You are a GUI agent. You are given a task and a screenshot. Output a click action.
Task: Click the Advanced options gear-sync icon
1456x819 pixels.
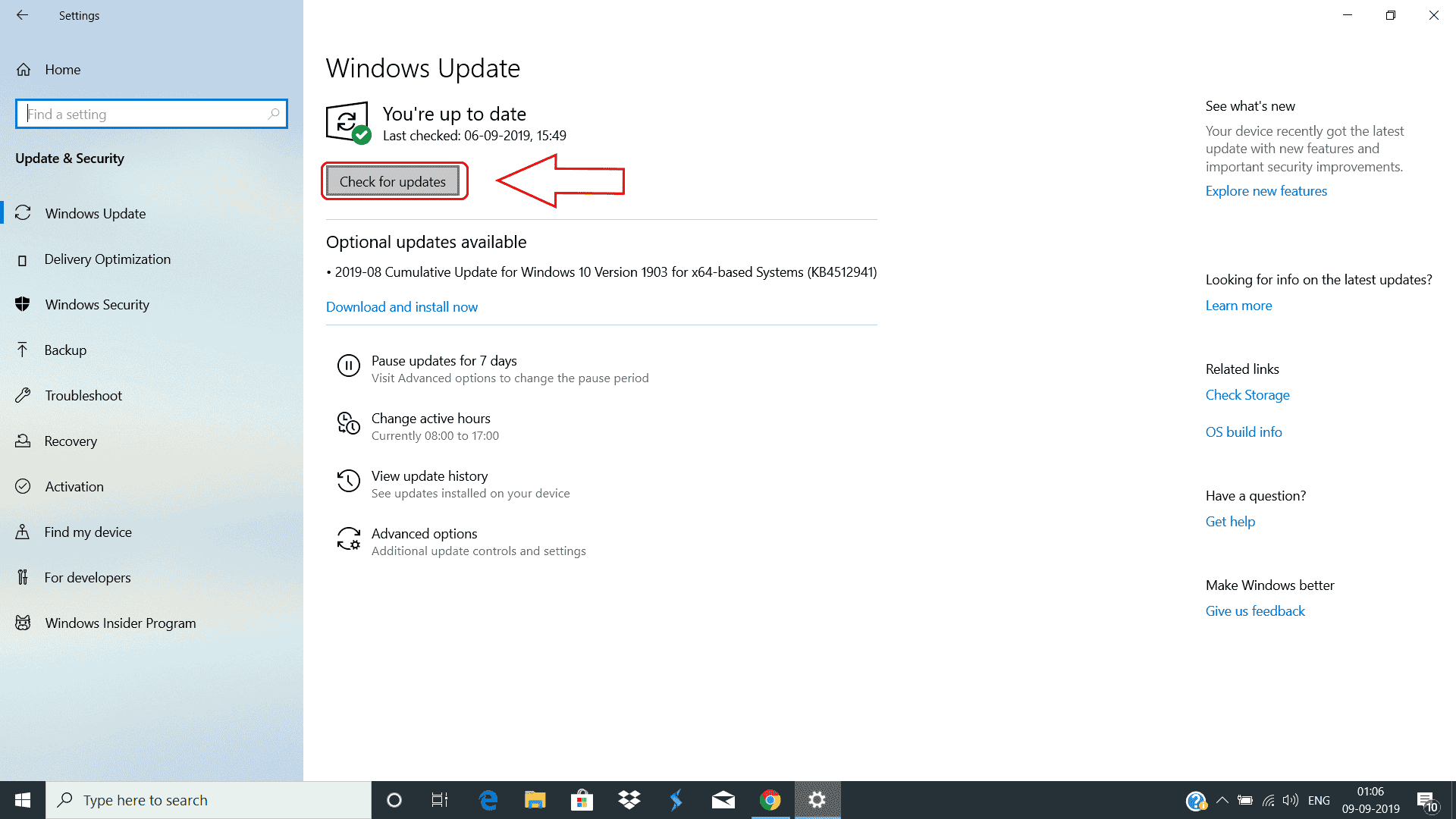coord(348,538)
